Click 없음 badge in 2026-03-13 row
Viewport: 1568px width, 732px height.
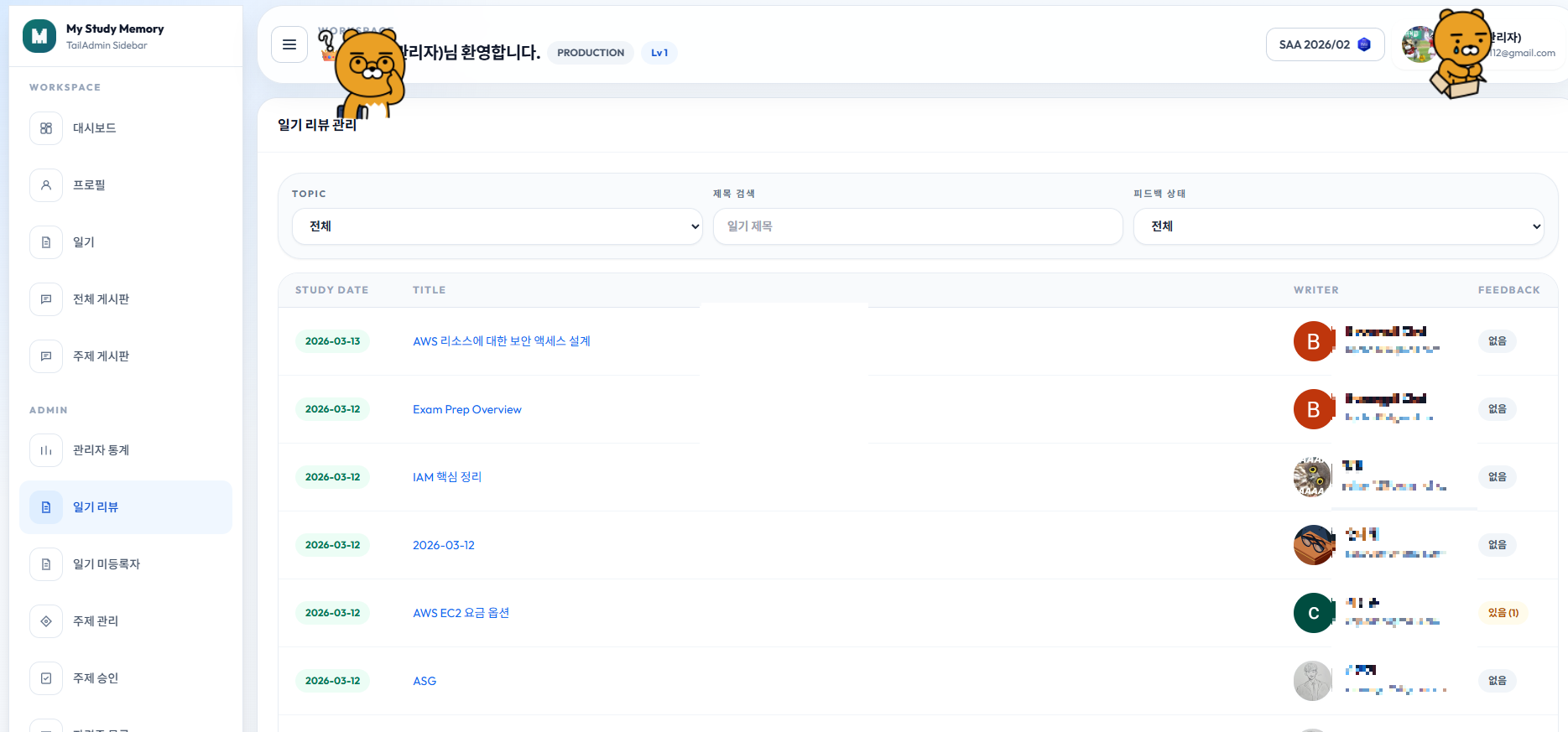pos(1498,341)
